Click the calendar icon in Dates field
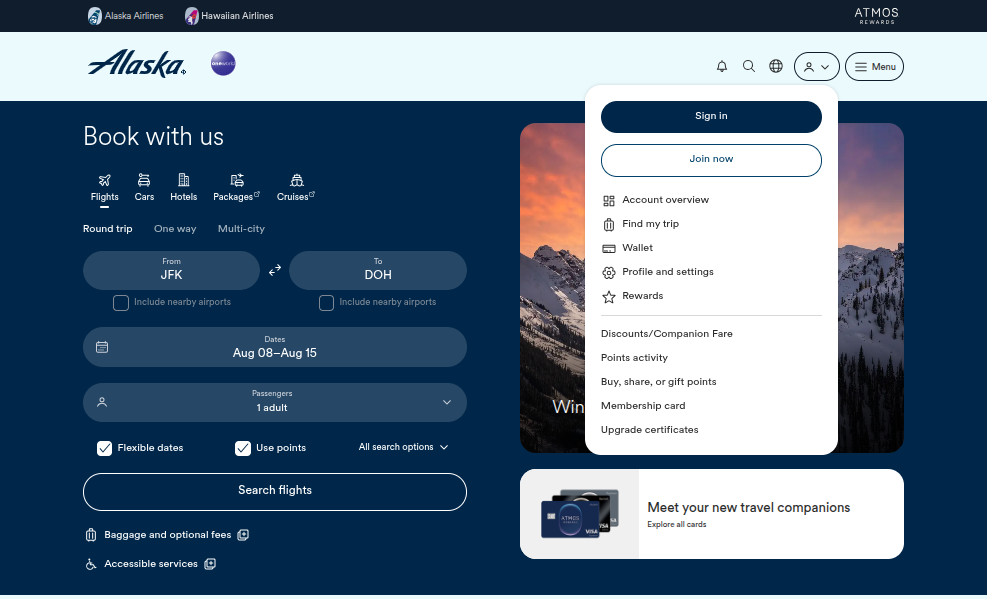Image resolution: width=987 pixels, height=599 pixels. point(102,347)
